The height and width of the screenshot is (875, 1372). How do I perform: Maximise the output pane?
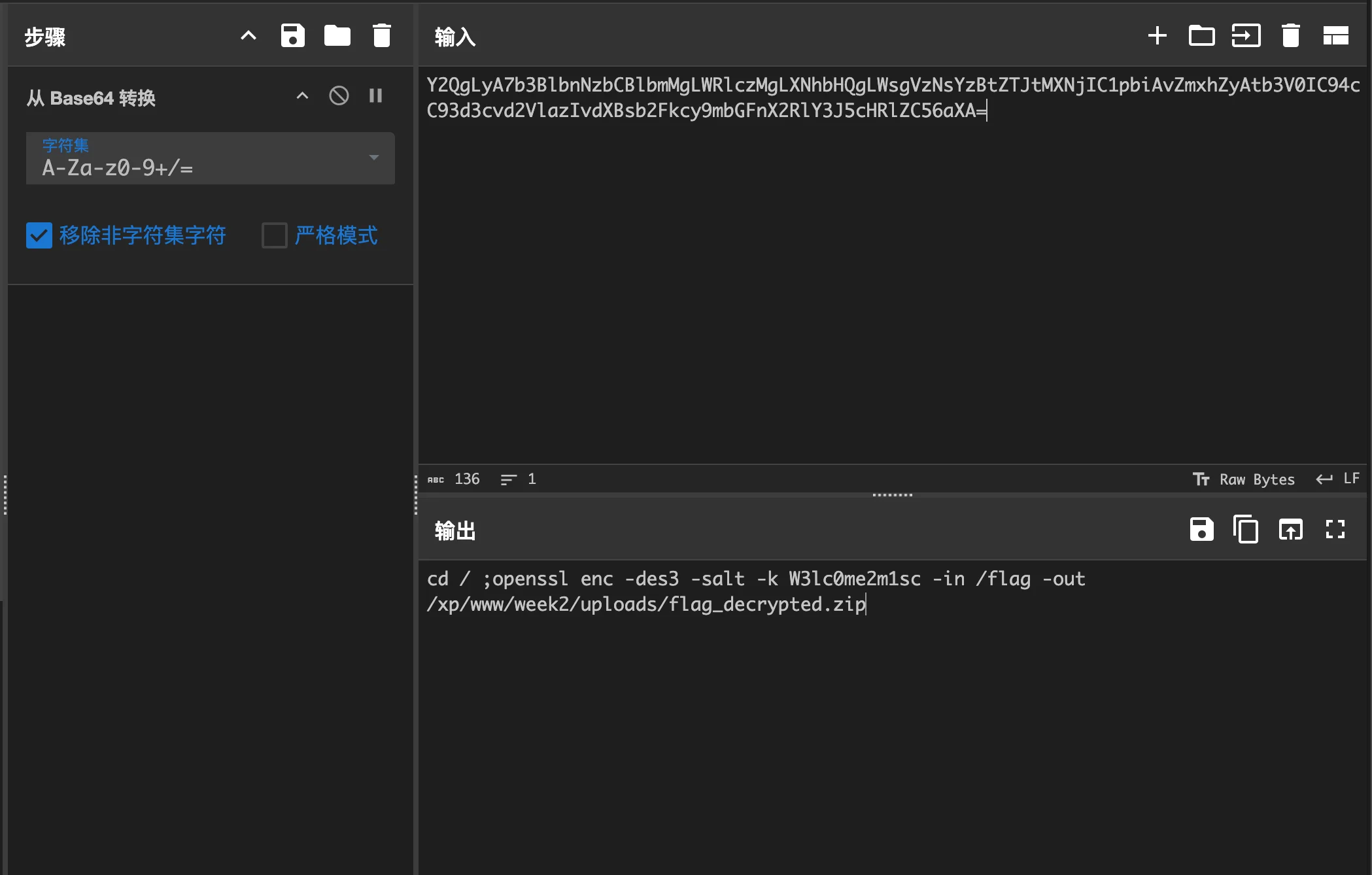click(1335, 530)
